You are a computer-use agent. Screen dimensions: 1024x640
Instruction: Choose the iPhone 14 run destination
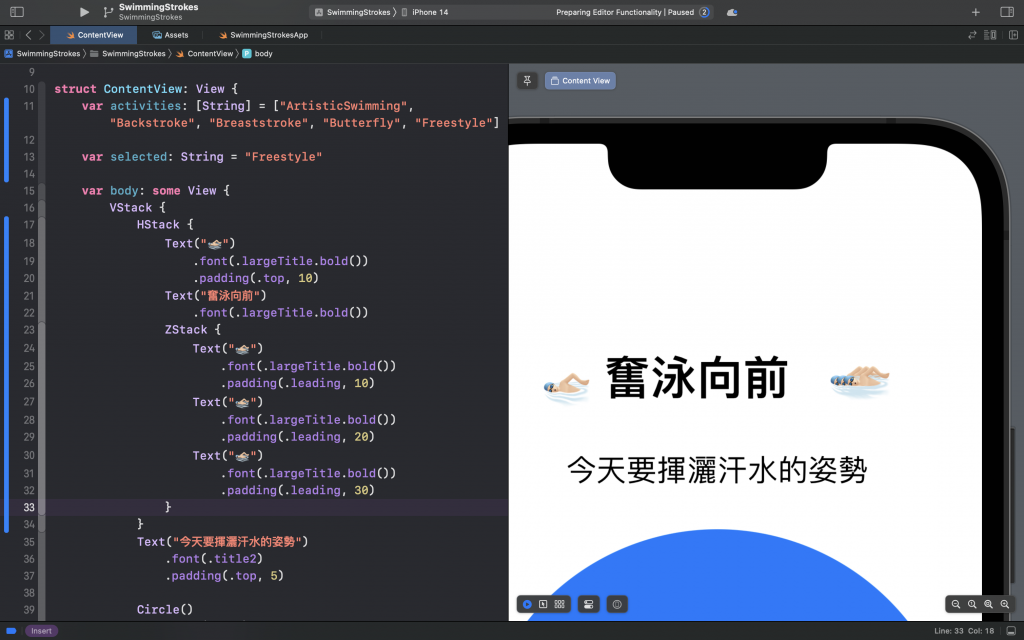[424, 12]
